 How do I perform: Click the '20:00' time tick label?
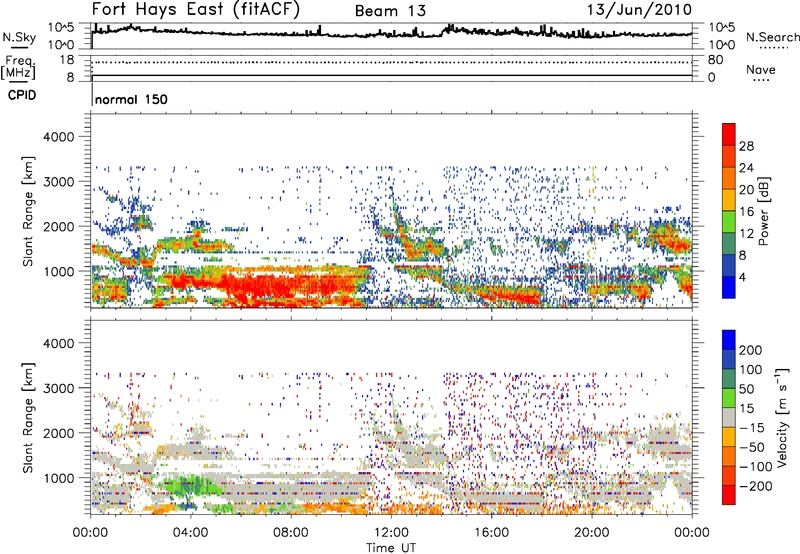[592, 533]
